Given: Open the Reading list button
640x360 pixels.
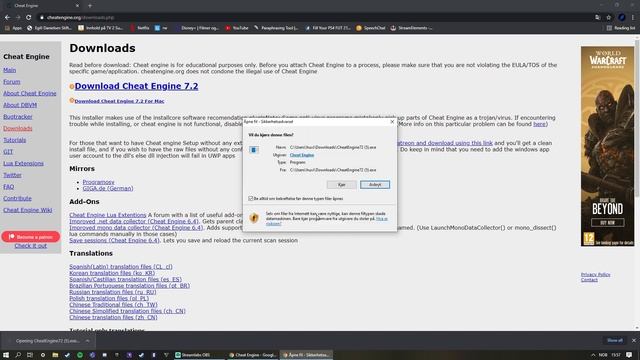Looking at the screenshot, I should coord(621,28).
